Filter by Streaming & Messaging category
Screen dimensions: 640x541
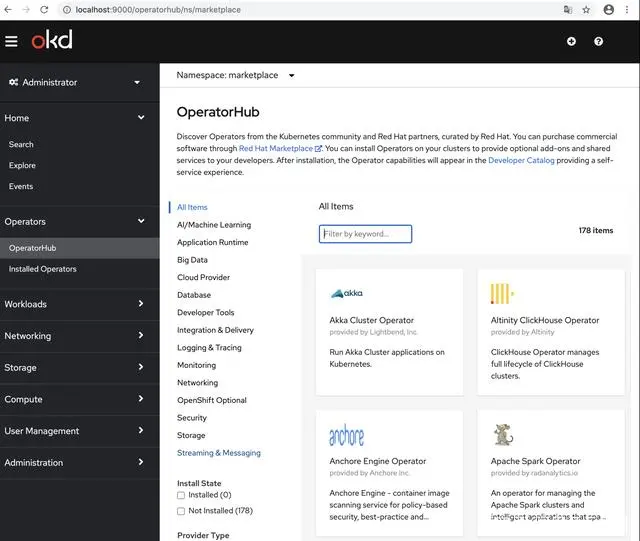click(219, 453)
